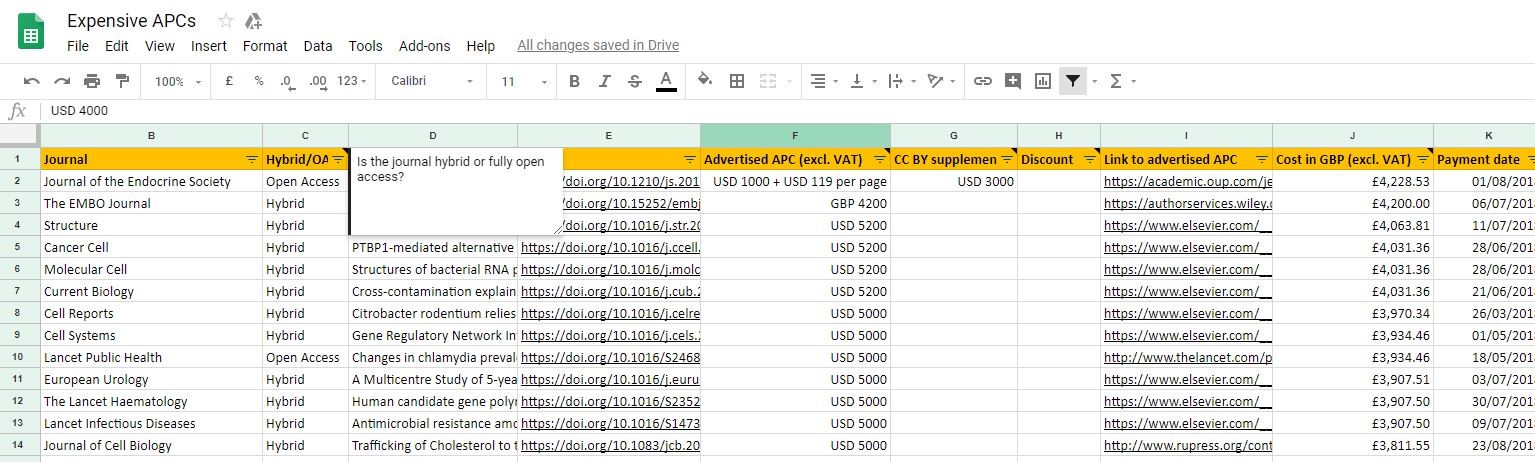Click the insert link icon
The width and height of the screenshot is (1535, 462).
point(983,81)
